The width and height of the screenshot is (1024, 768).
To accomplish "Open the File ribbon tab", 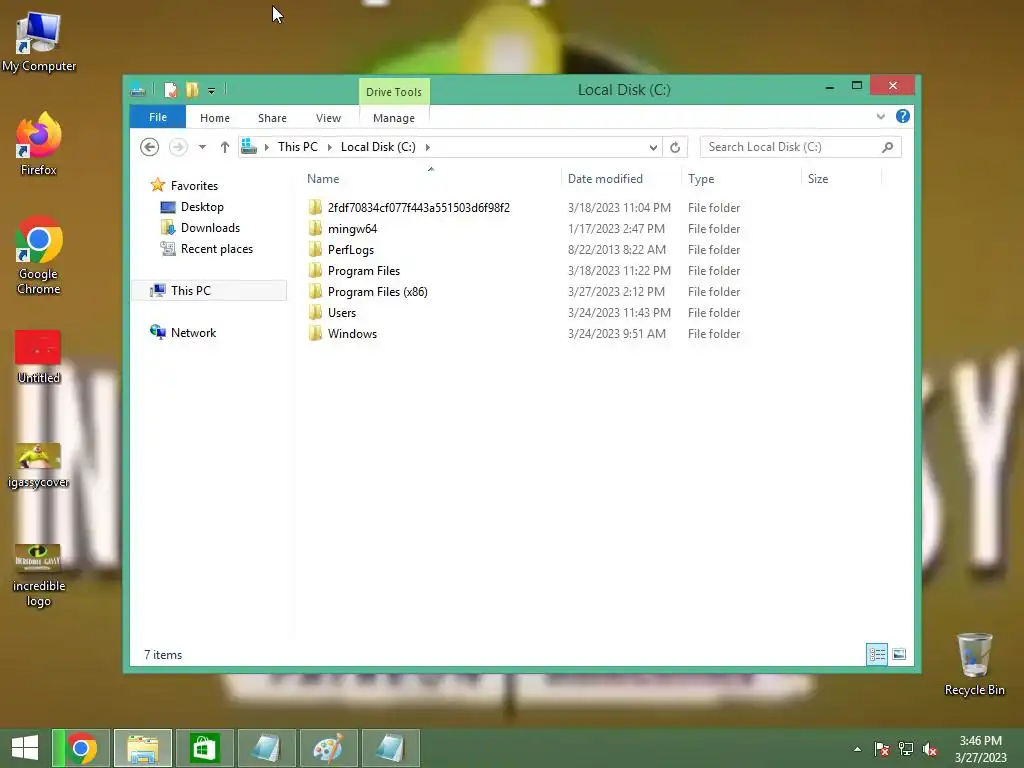I will [158, 118].
